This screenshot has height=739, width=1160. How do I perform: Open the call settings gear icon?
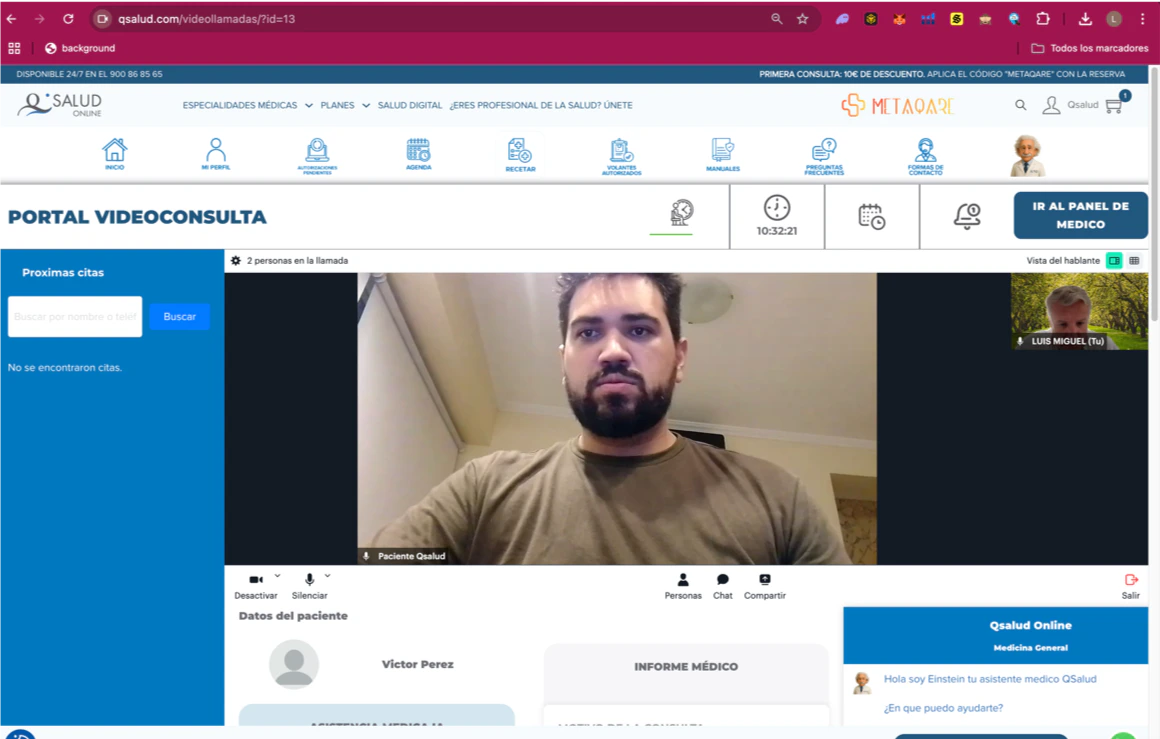point(235,260)
